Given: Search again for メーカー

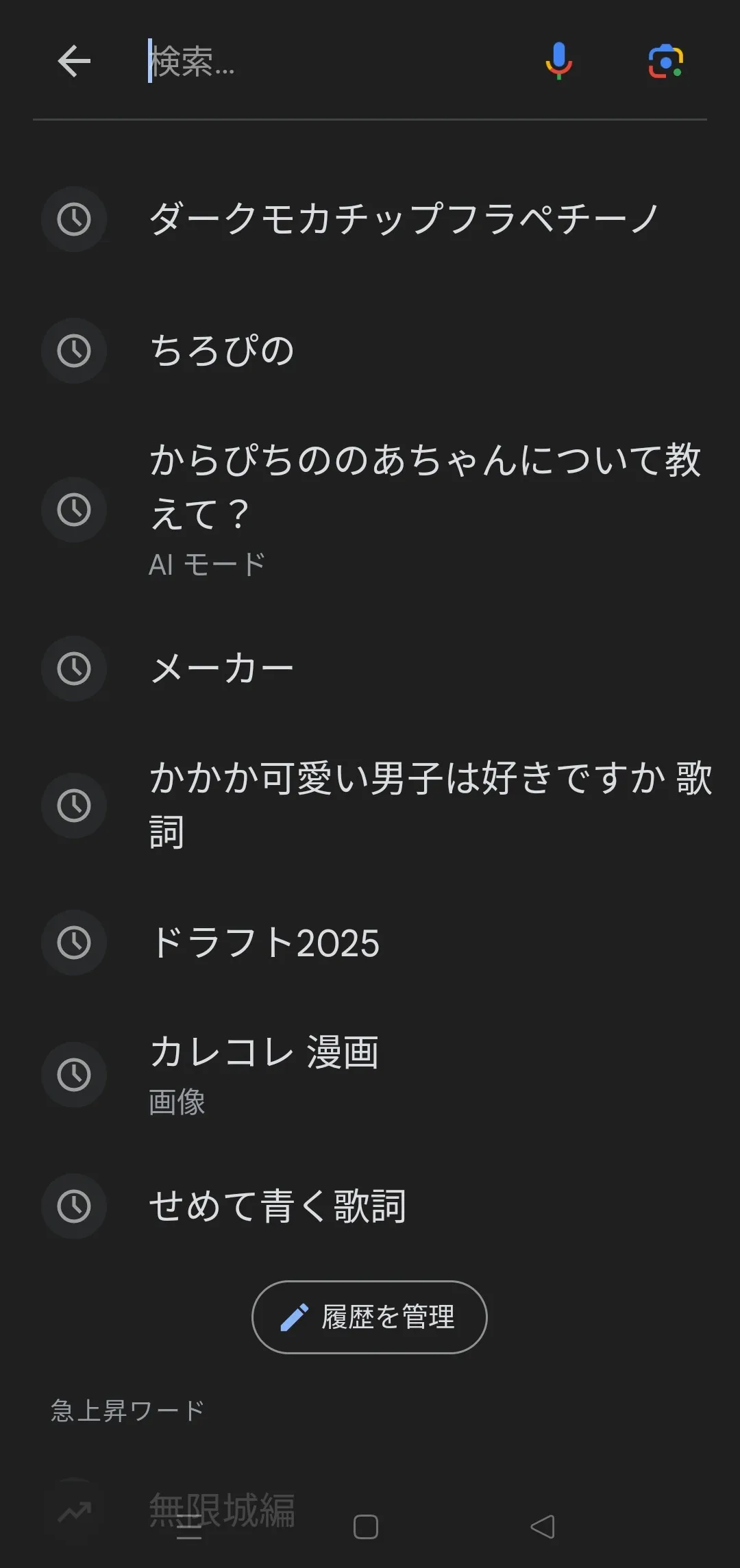Looking at the screenshot, I should click(x=223, y=669).
